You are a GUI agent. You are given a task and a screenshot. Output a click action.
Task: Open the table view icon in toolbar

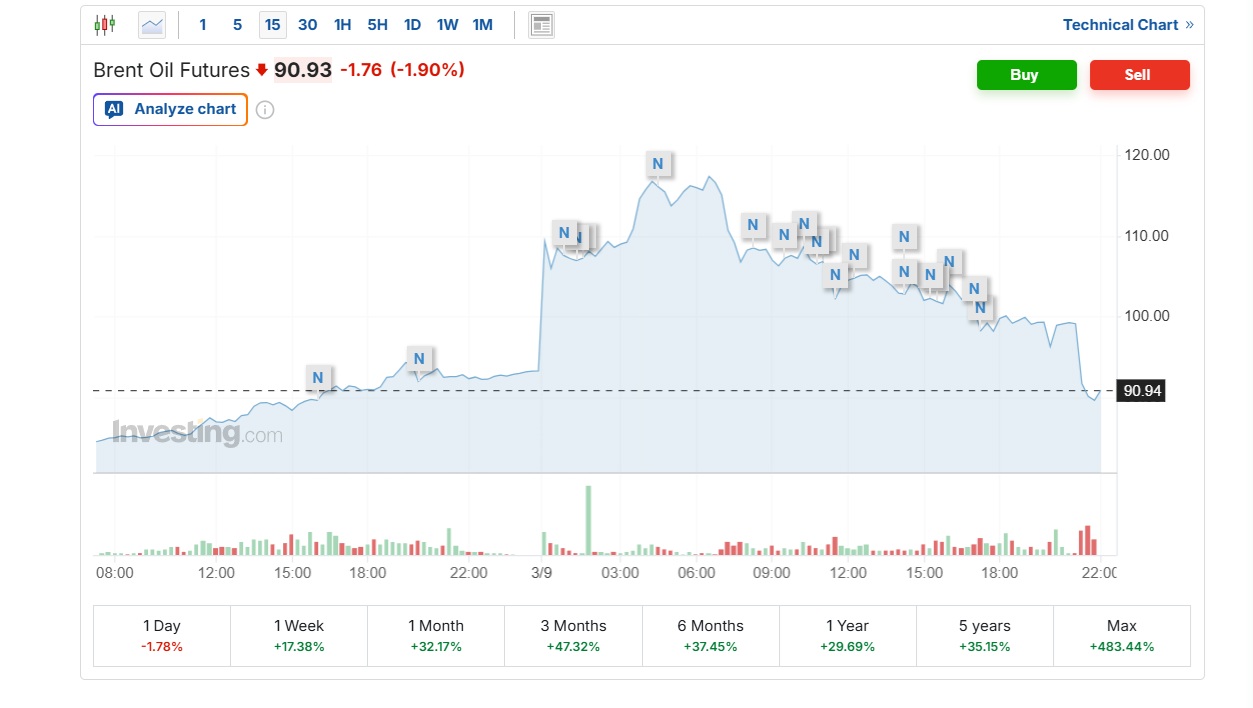coord(541,25)
